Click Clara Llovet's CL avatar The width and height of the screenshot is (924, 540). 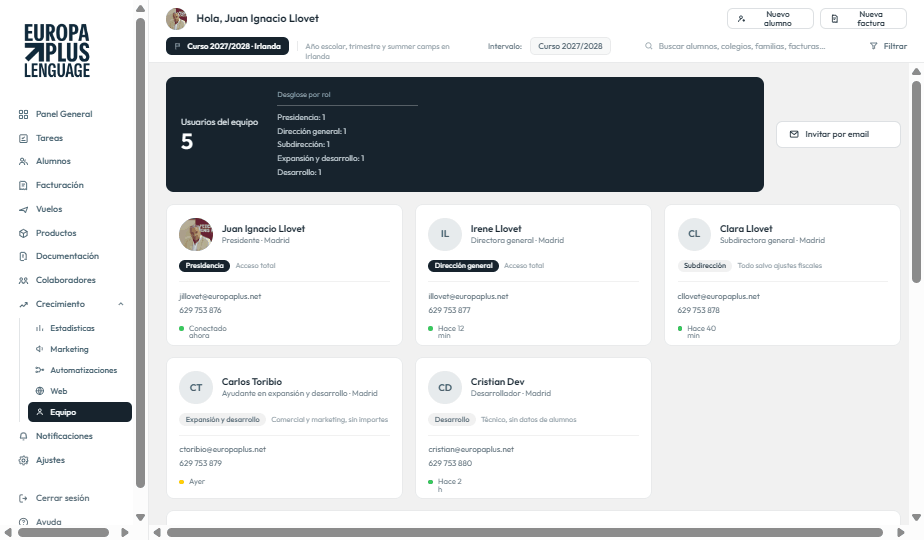[694, 235]
